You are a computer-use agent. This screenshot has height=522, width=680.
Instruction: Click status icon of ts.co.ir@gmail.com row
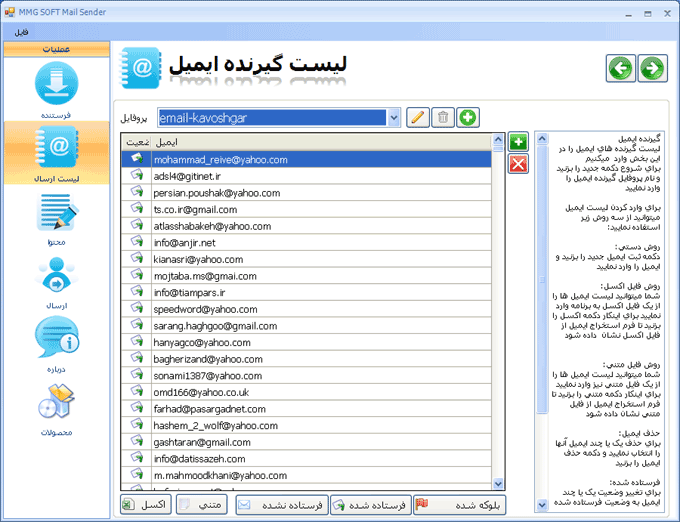pos(137,208)
